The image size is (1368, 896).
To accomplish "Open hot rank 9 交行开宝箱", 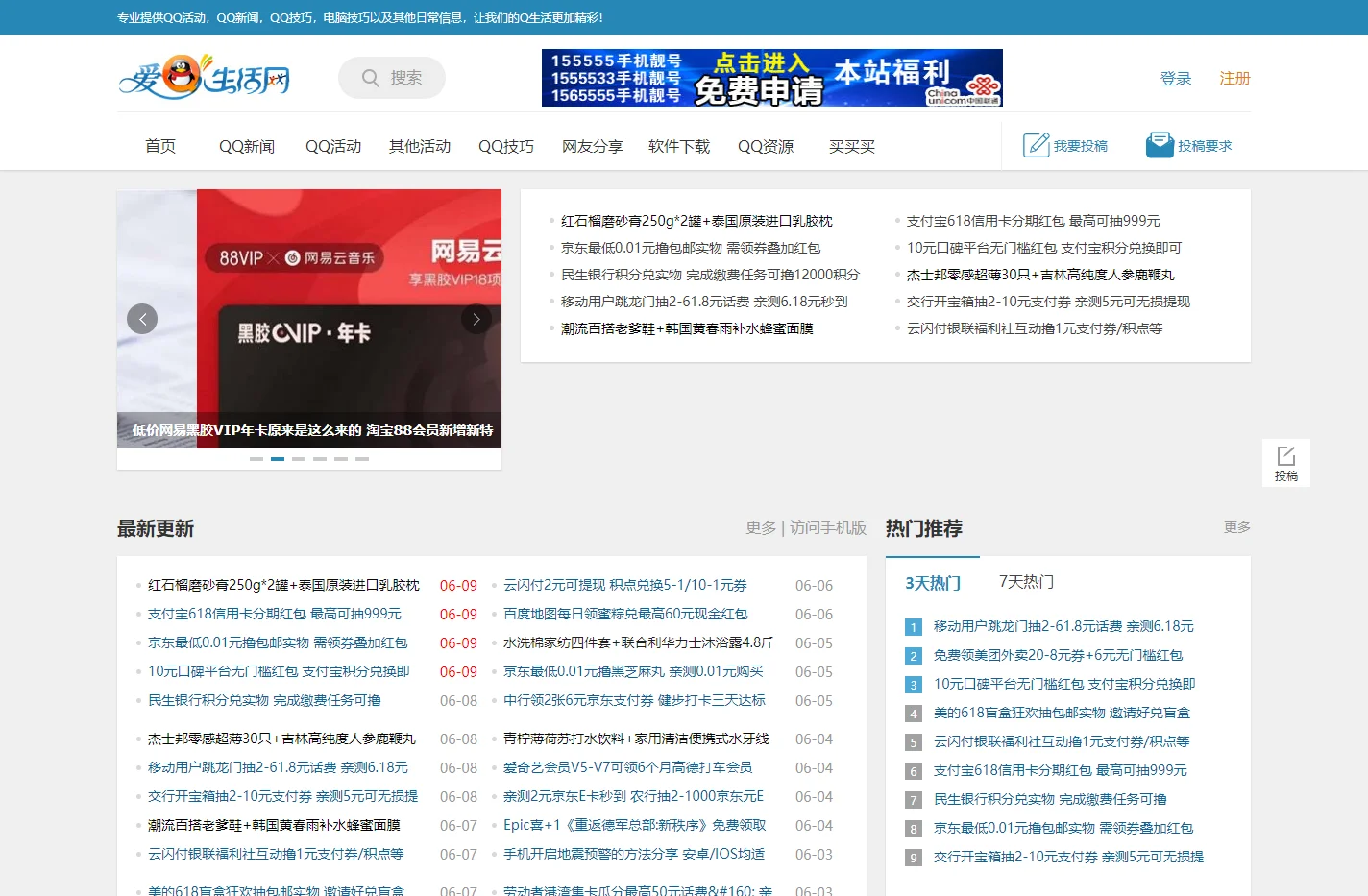I will coord(1068,857).
